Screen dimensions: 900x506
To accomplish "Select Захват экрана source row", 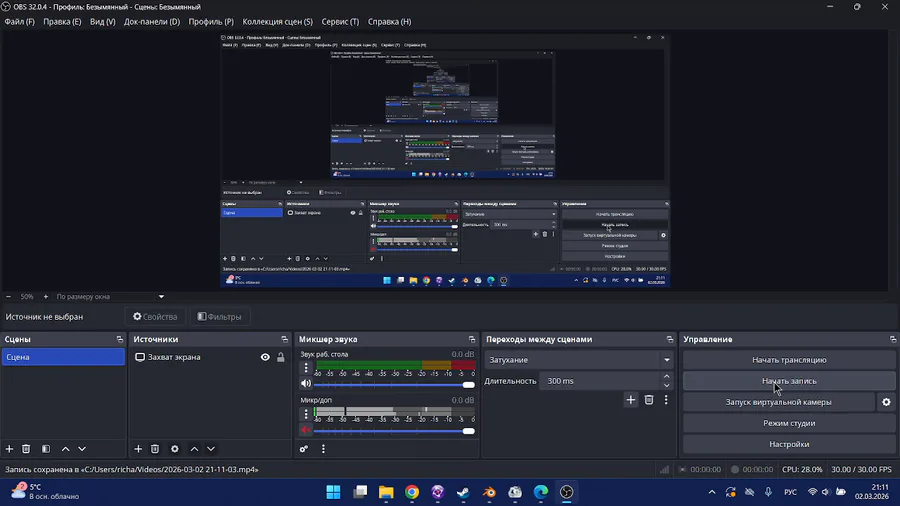I will click(210, 357).
